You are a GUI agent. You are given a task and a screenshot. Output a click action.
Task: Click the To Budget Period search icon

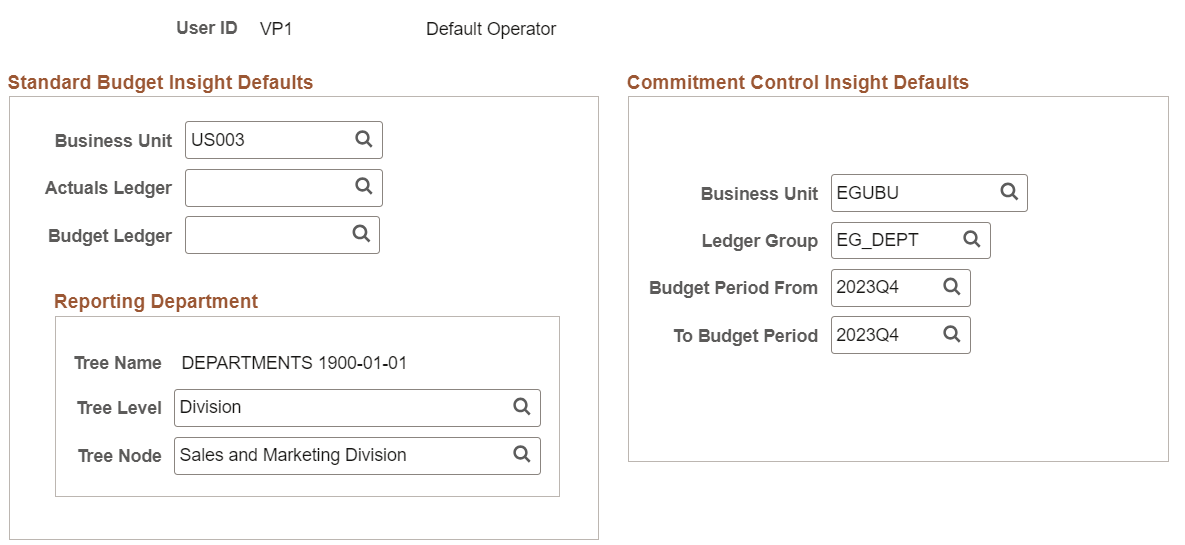coord(952,334)
